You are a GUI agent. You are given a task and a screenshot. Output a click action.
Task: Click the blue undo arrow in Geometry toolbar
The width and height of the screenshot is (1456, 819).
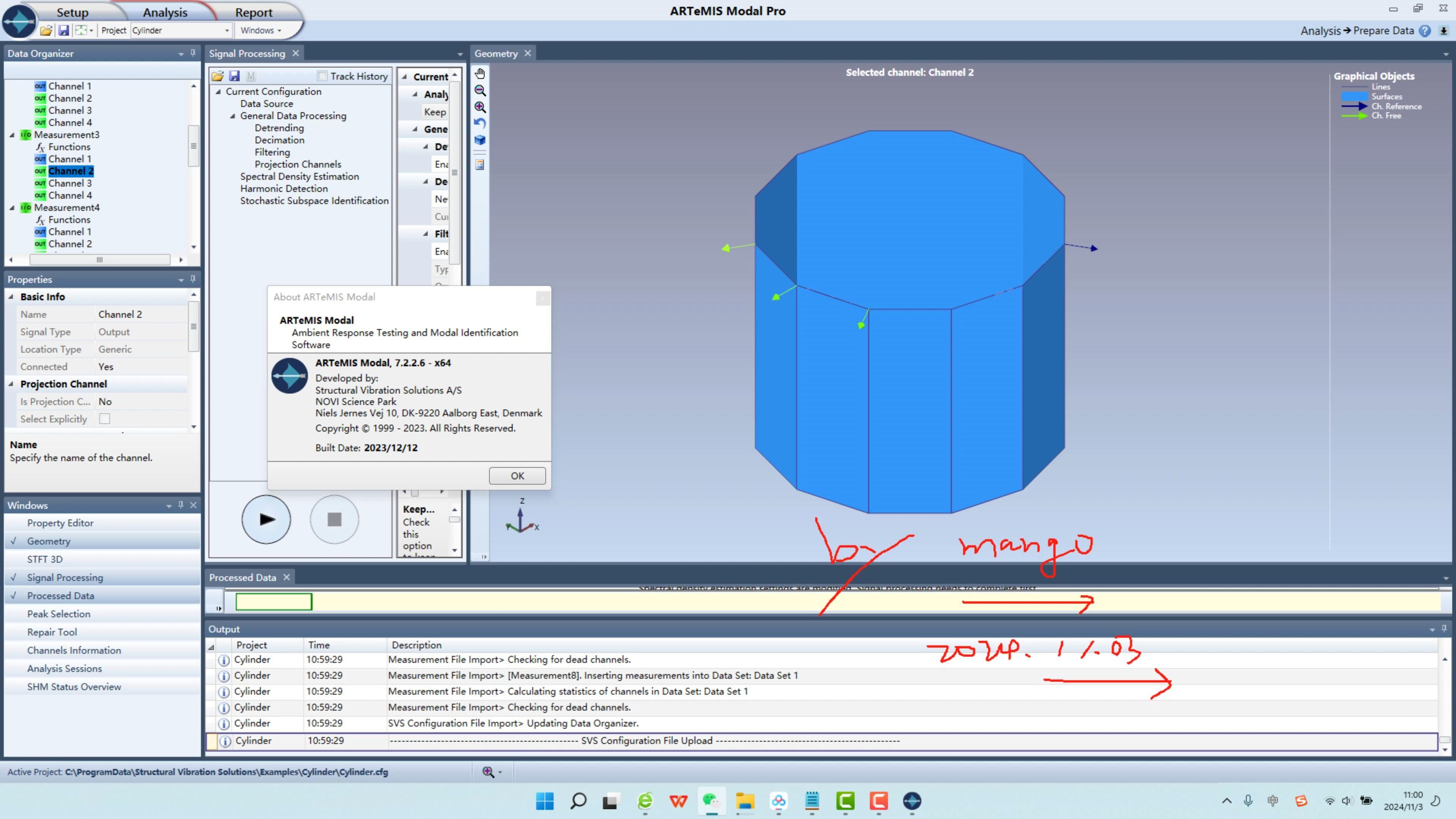pyautogui.click(x=480, y=123)
